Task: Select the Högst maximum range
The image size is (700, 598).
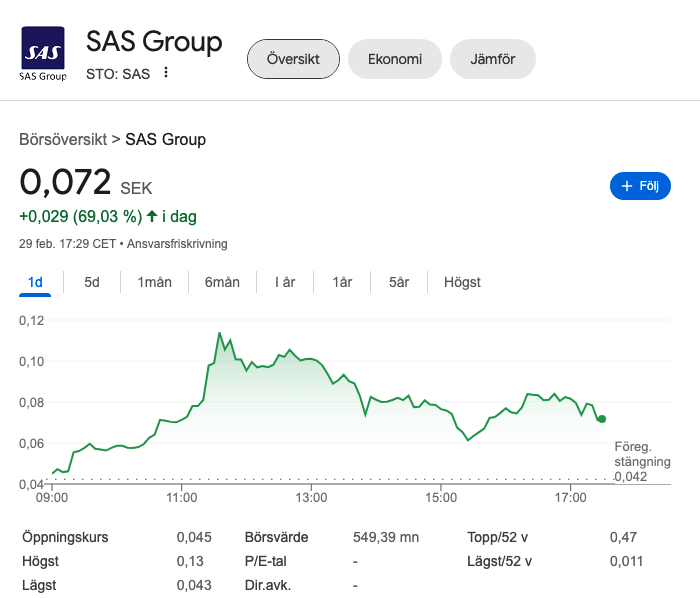Action: click(x=462, y=282)
